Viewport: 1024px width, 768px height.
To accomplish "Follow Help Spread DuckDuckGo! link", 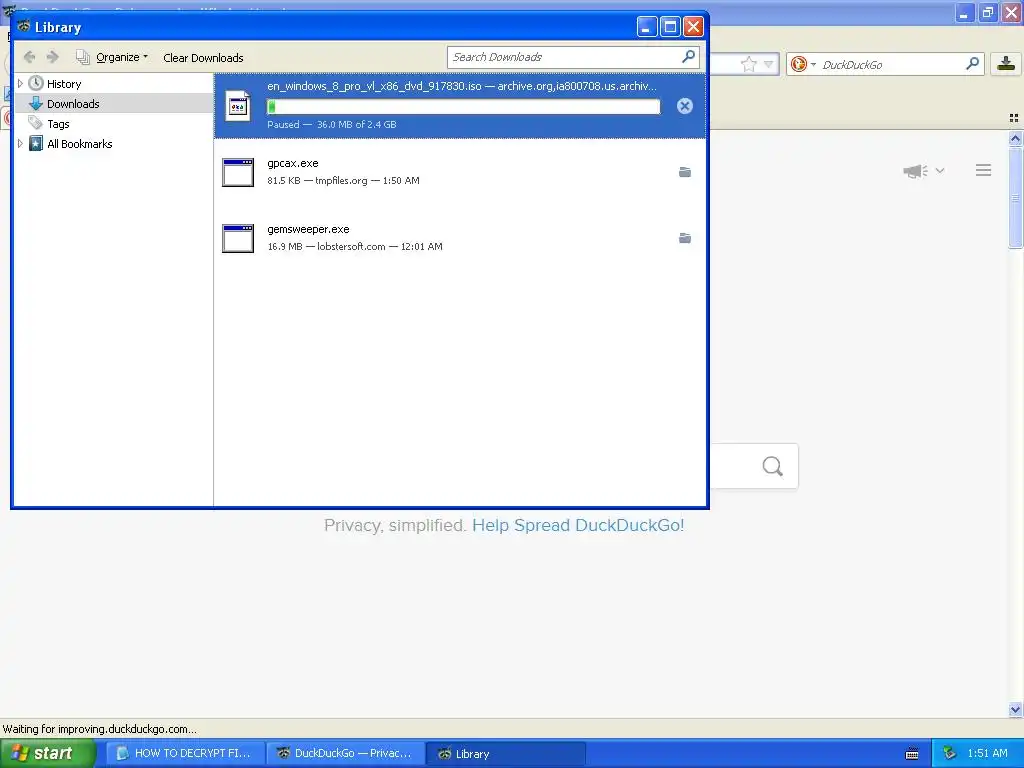I will tap(578, 525).
